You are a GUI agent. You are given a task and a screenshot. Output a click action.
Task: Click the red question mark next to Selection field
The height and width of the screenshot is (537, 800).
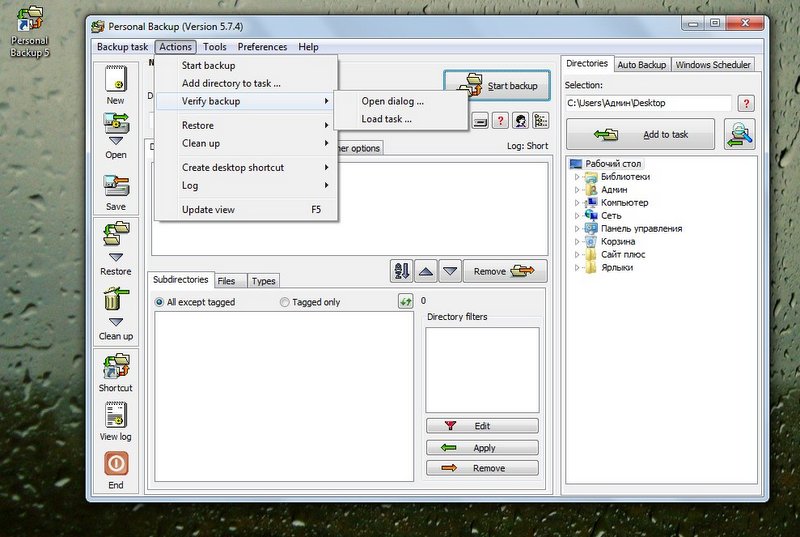tap(746, 104)
